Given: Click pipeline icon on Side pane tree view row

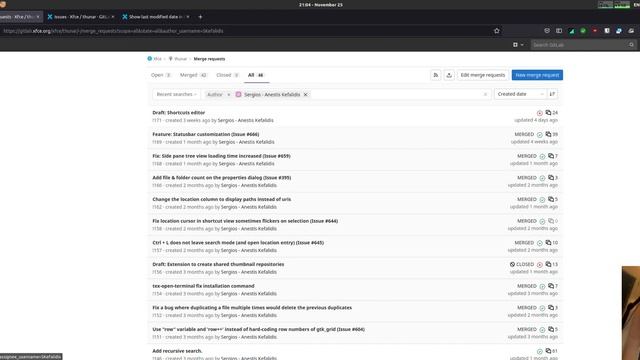Looking at the screenshot, I should [542, 156].
